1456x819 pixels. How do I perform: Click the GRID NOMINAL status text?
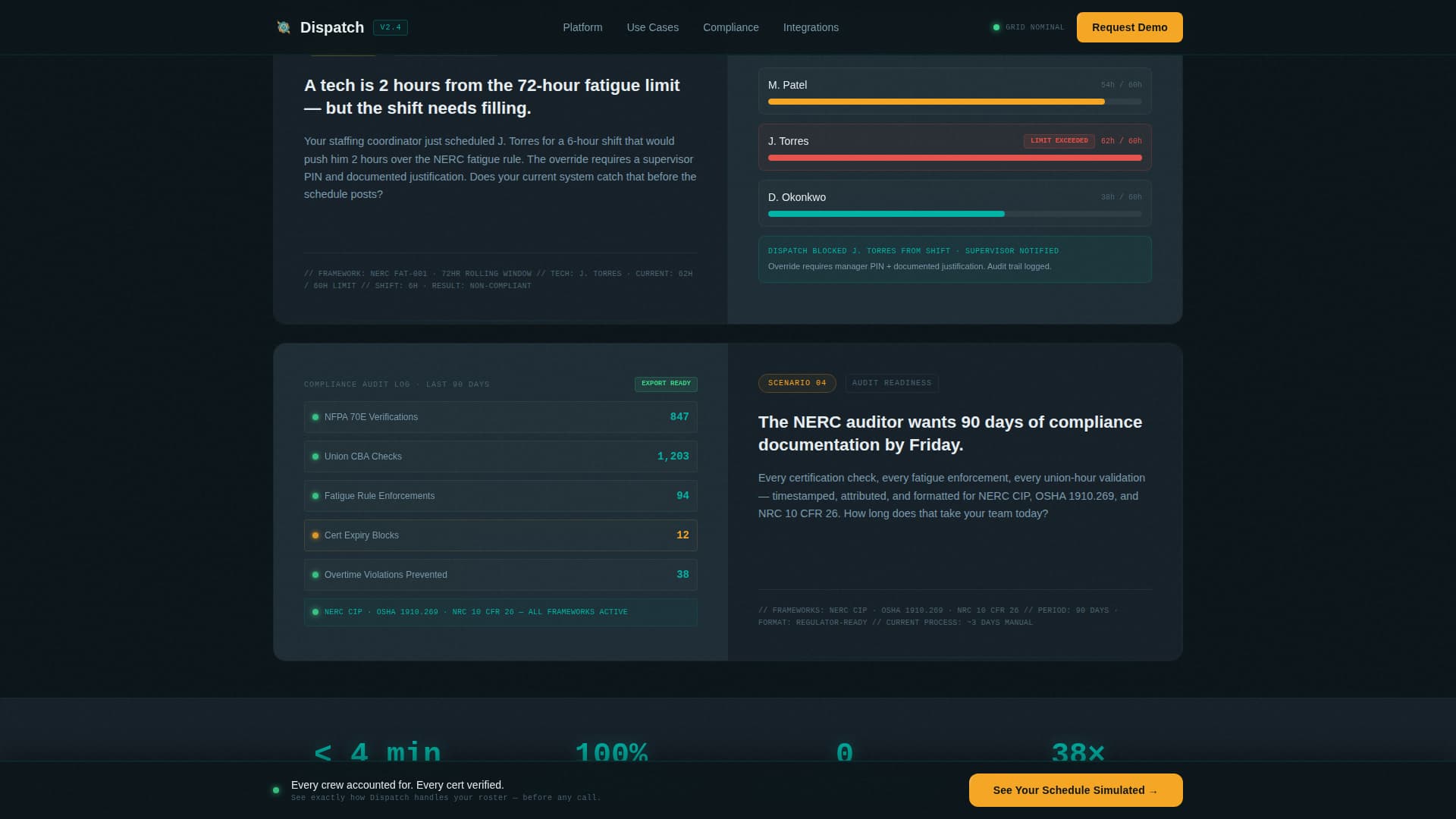pyautogui.click(x=1034, y=27)
